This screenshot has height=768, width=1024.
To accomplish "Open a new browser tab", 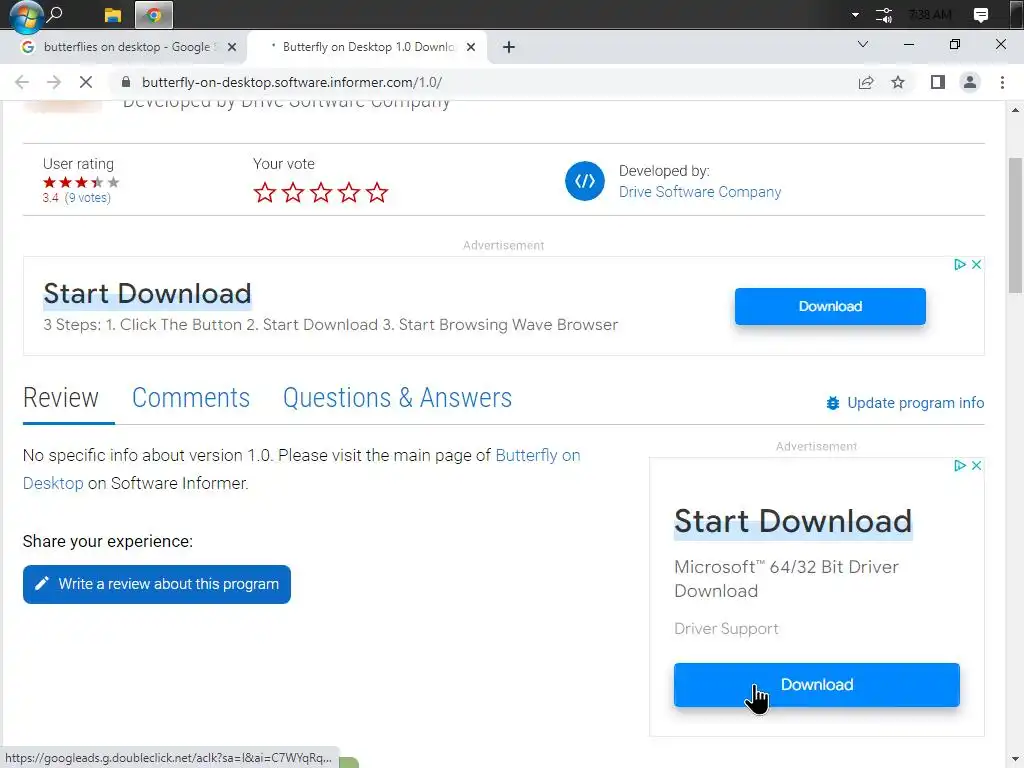I will [x=509, y=47].
